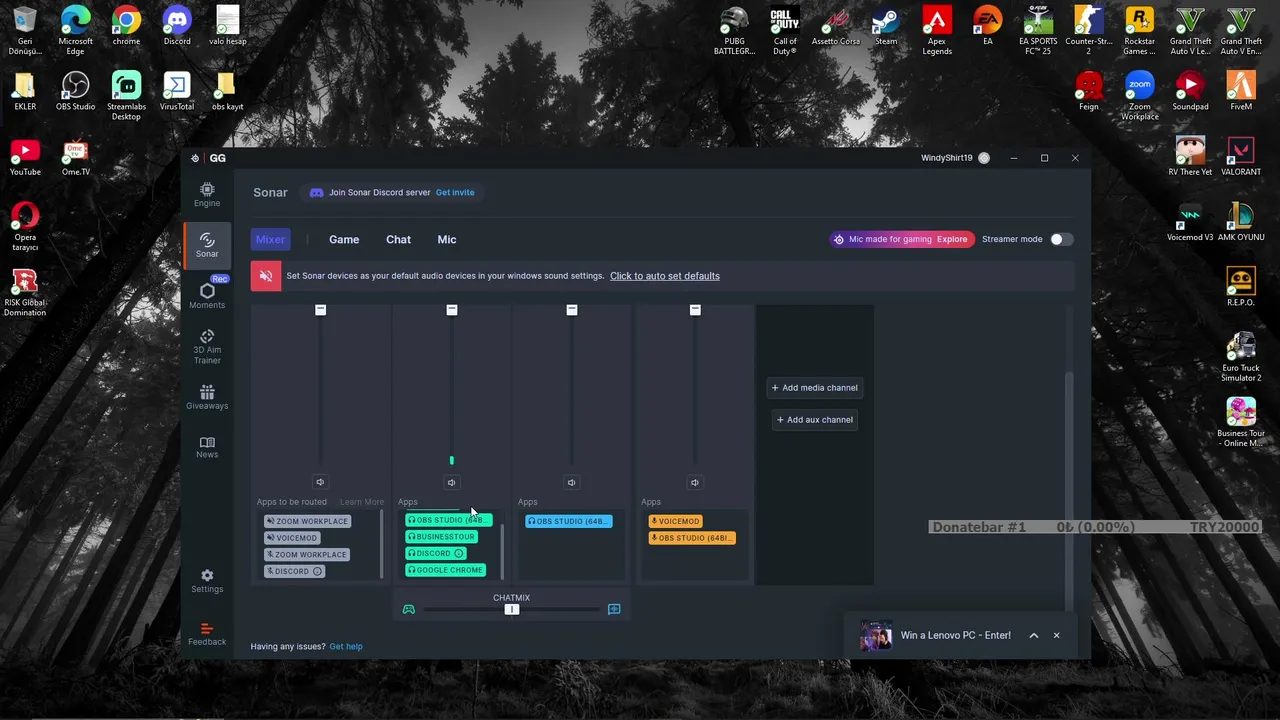The height and width of the screenshot is (720, 1280).
Task: Click volume slider handle of green Game channel
Action: coord(451,310)
